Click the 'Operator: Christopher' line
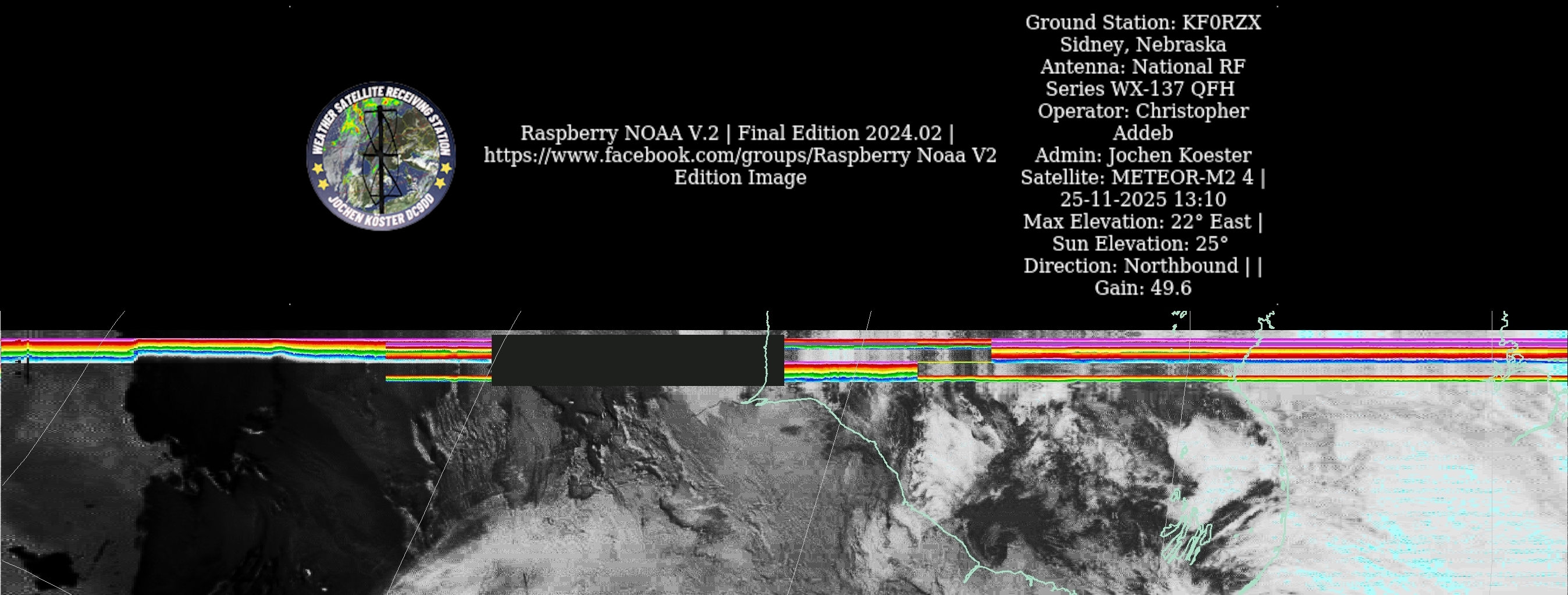Screen dimensions: 1568x595 click(1143, 111)
